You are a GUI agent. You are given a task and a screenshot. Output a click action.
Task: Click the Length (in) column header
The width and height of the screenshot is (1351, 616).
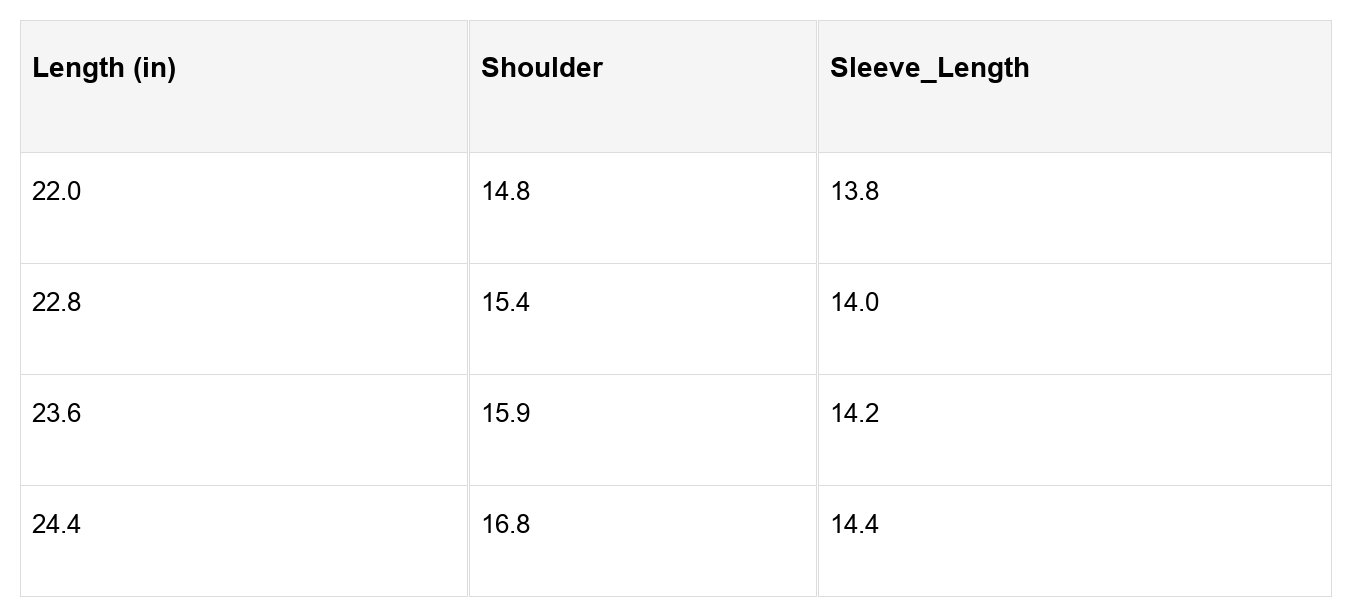pos(104,68)
